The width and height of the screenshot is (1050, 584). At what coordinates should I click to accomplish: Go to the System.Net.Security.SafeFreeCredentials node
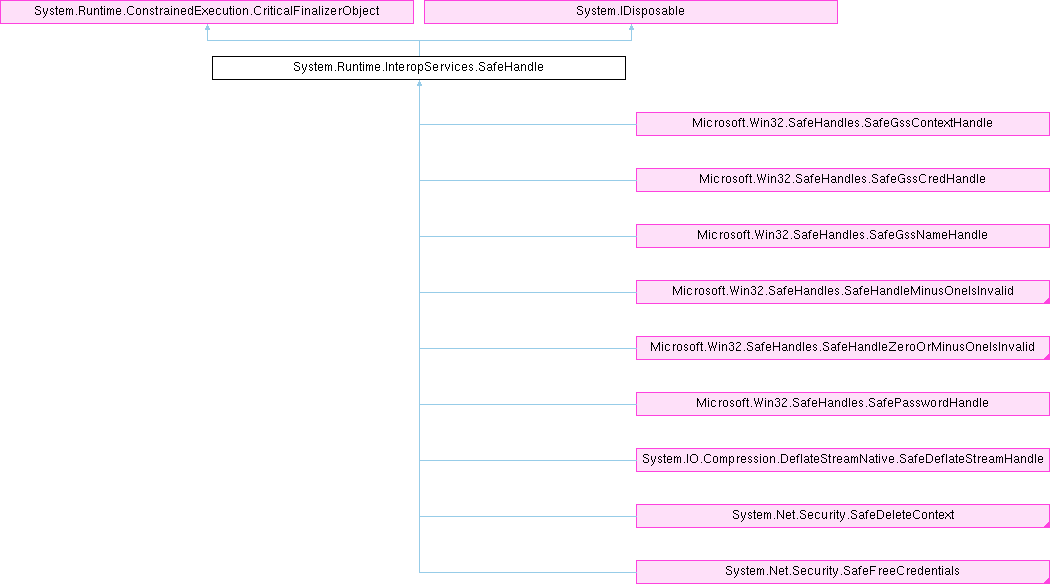point(842,572)
